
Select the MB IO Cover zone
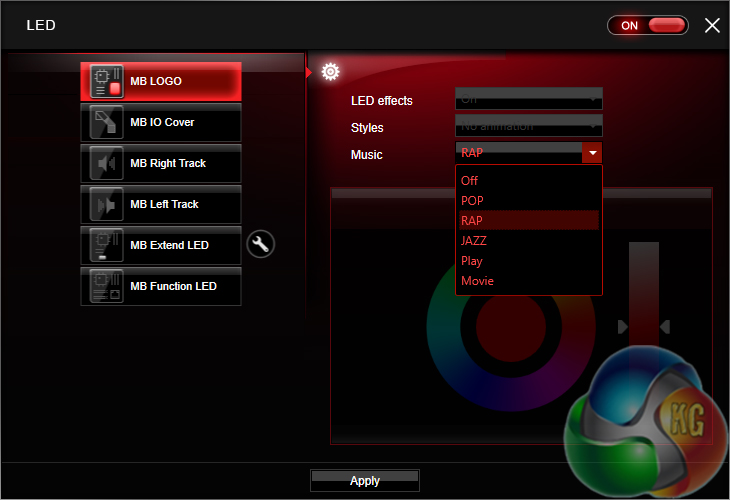pyautogui.click(x=161, y=122)
